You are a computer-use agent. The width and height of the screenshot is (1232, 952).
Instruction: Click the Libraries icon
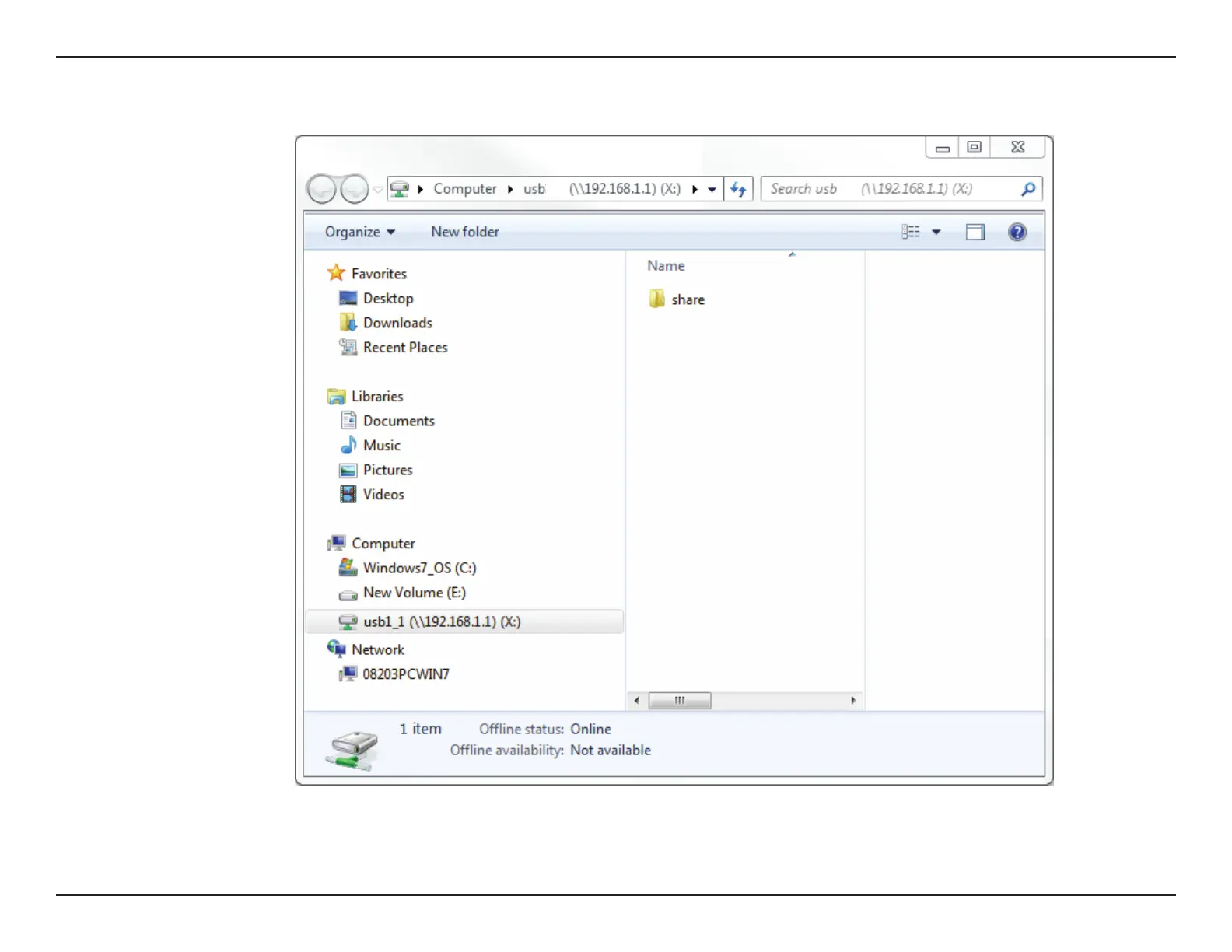pos(336,397)
